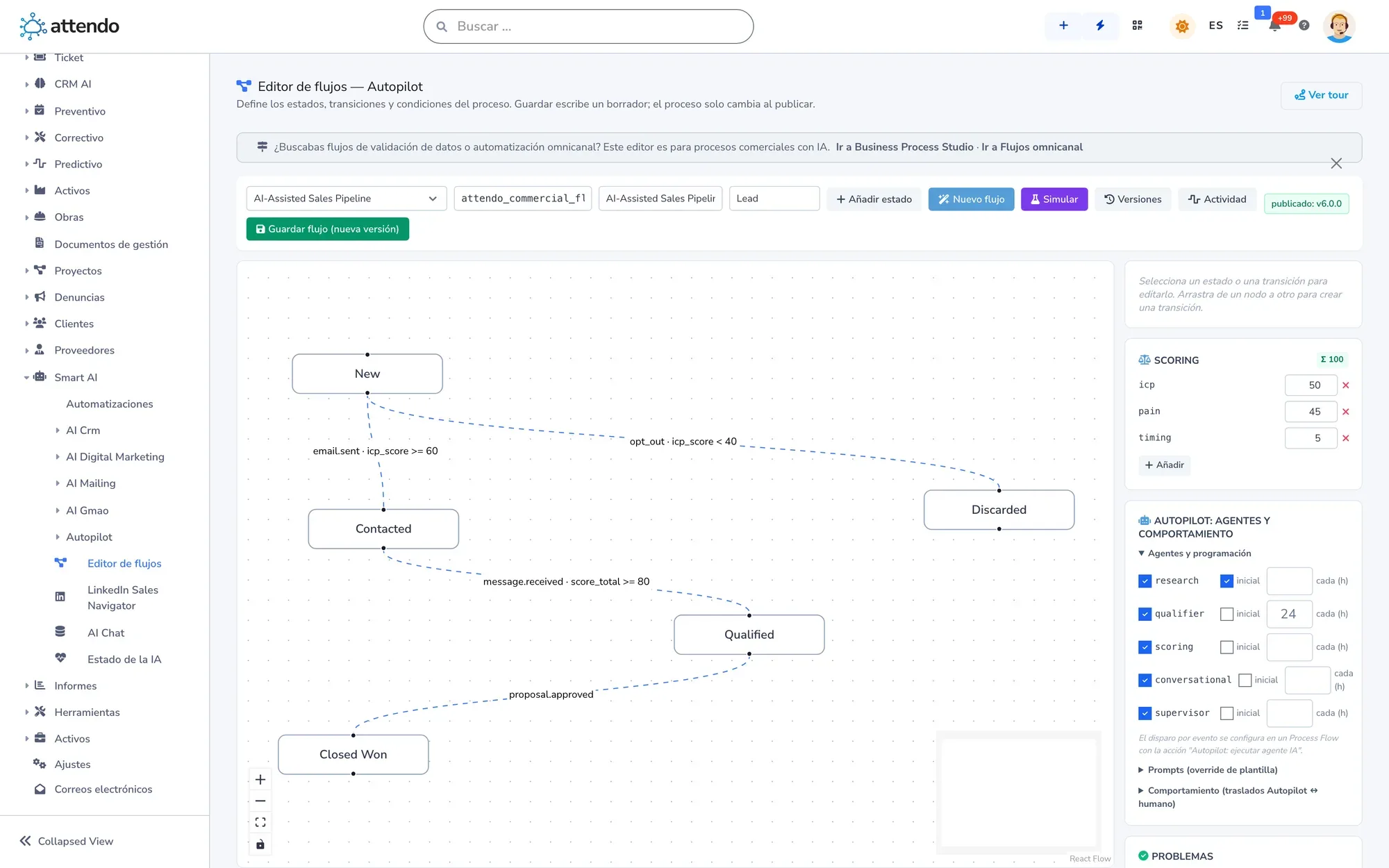Click the Simular button
1389x868 pixels.
coord(1054,199)
